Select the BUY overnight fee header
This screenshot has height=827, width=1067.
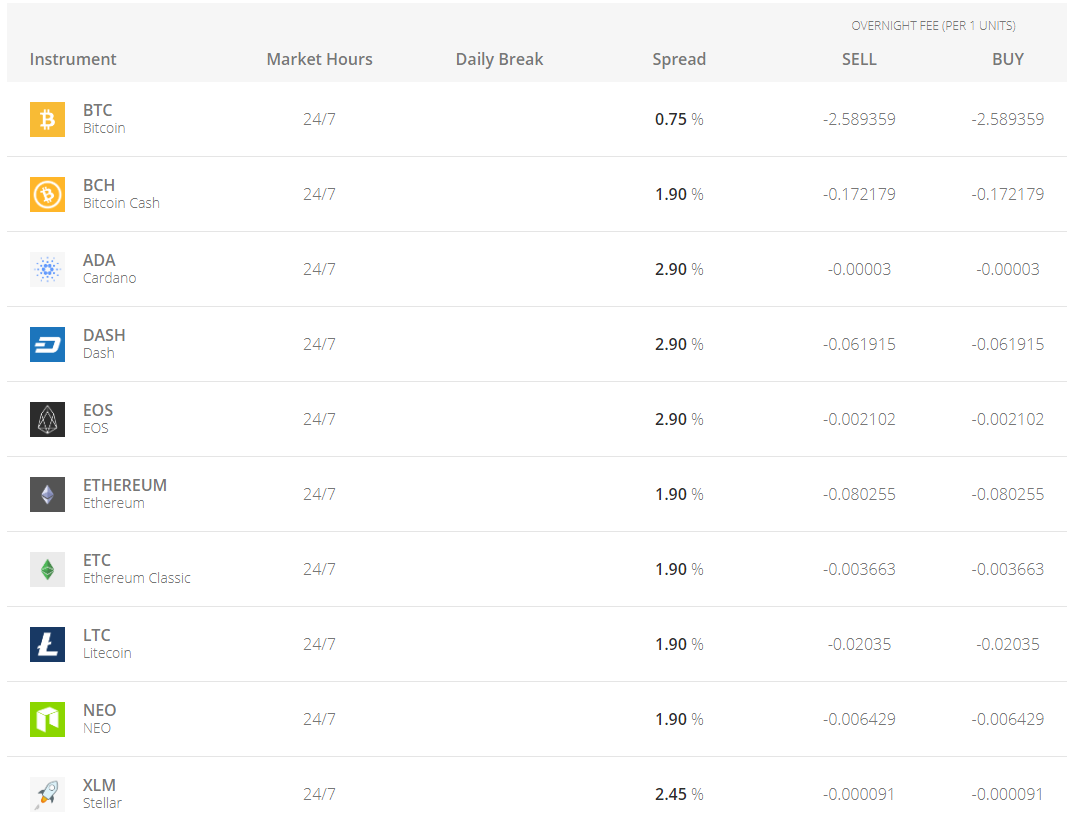tap(1008, 59)
